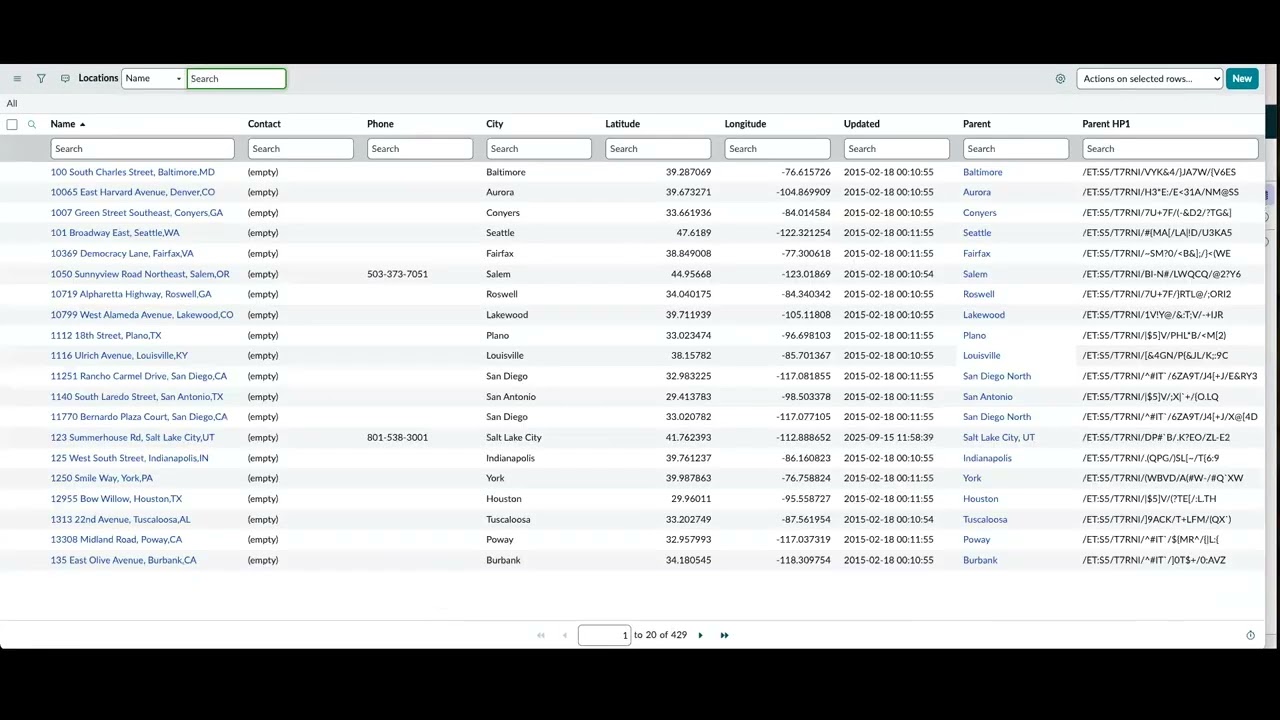1280x720 pixels.
Task: Open the Name field selector dropdown
Action: click(152, 78)
